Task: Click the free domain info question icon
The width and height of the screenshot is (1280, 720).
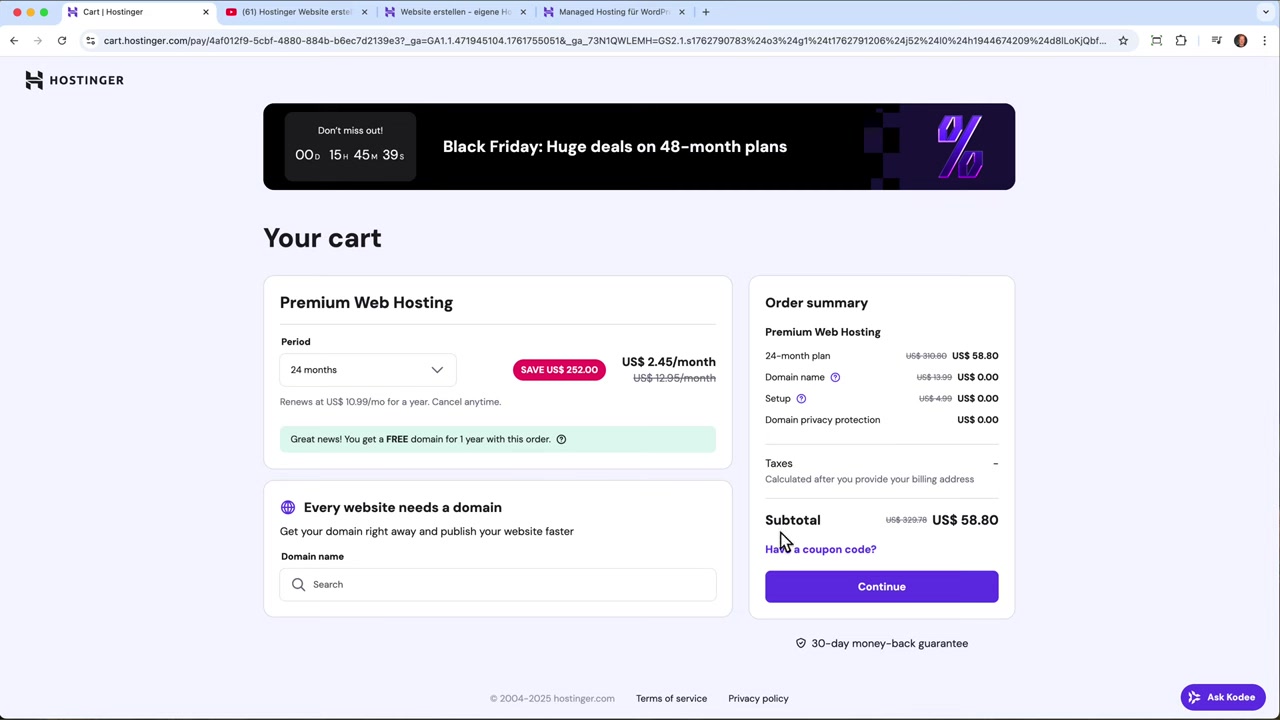Action: [561, 439]
